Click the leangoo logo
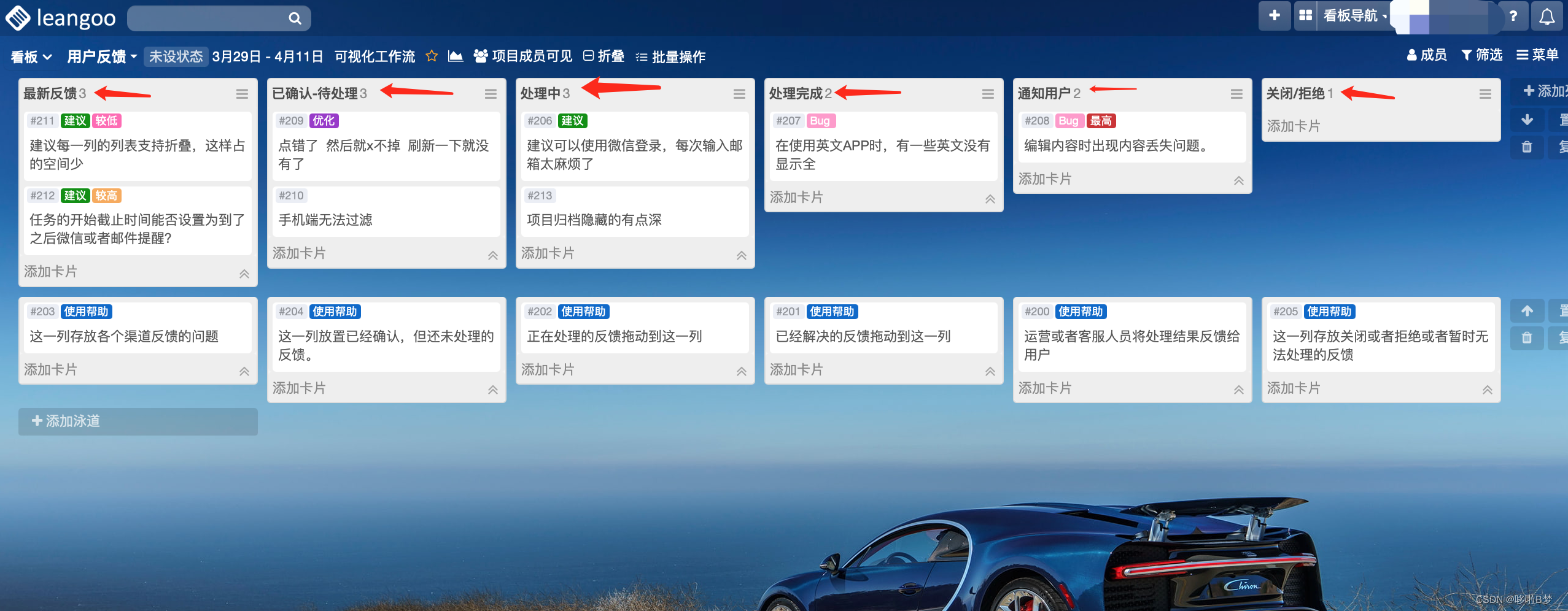The height and width of the screenshot is (611, 1568). point(61,18)
